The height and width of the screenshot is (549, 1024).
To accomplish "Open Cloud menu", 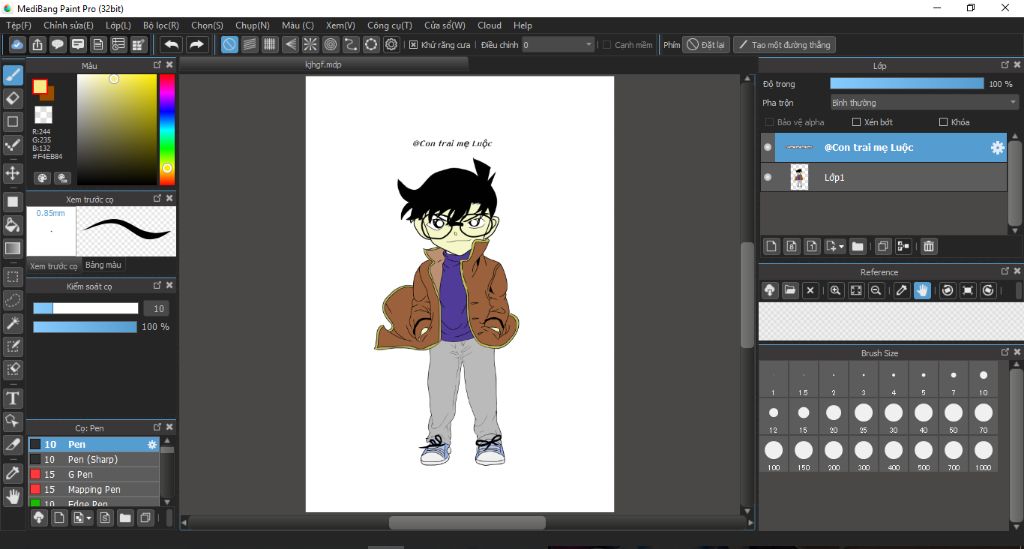I will tap(489, 25).
